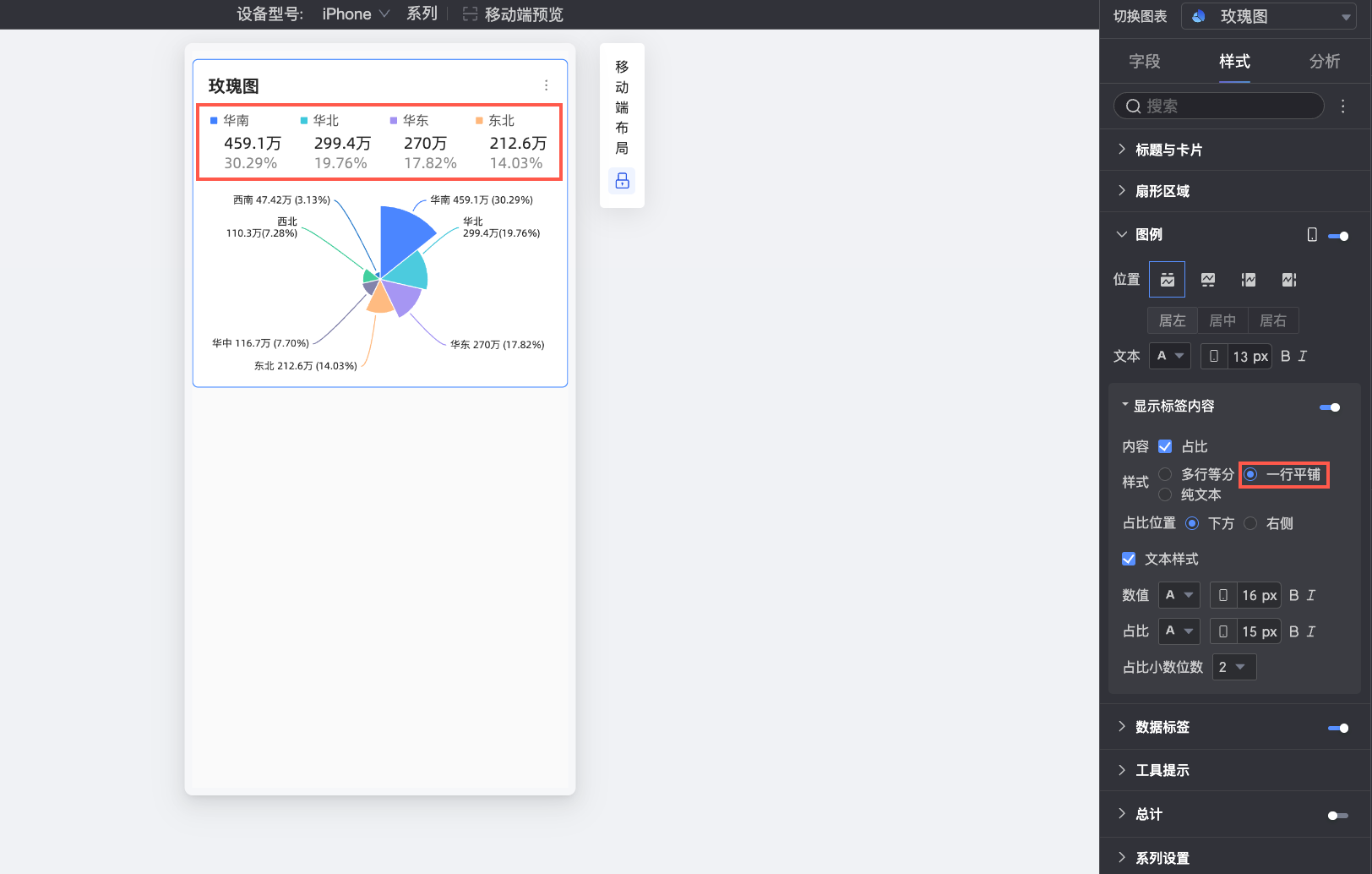Click the 系列 item in the top bar
This screenshot has height=874, width=1372.
(x=422, y=14)
